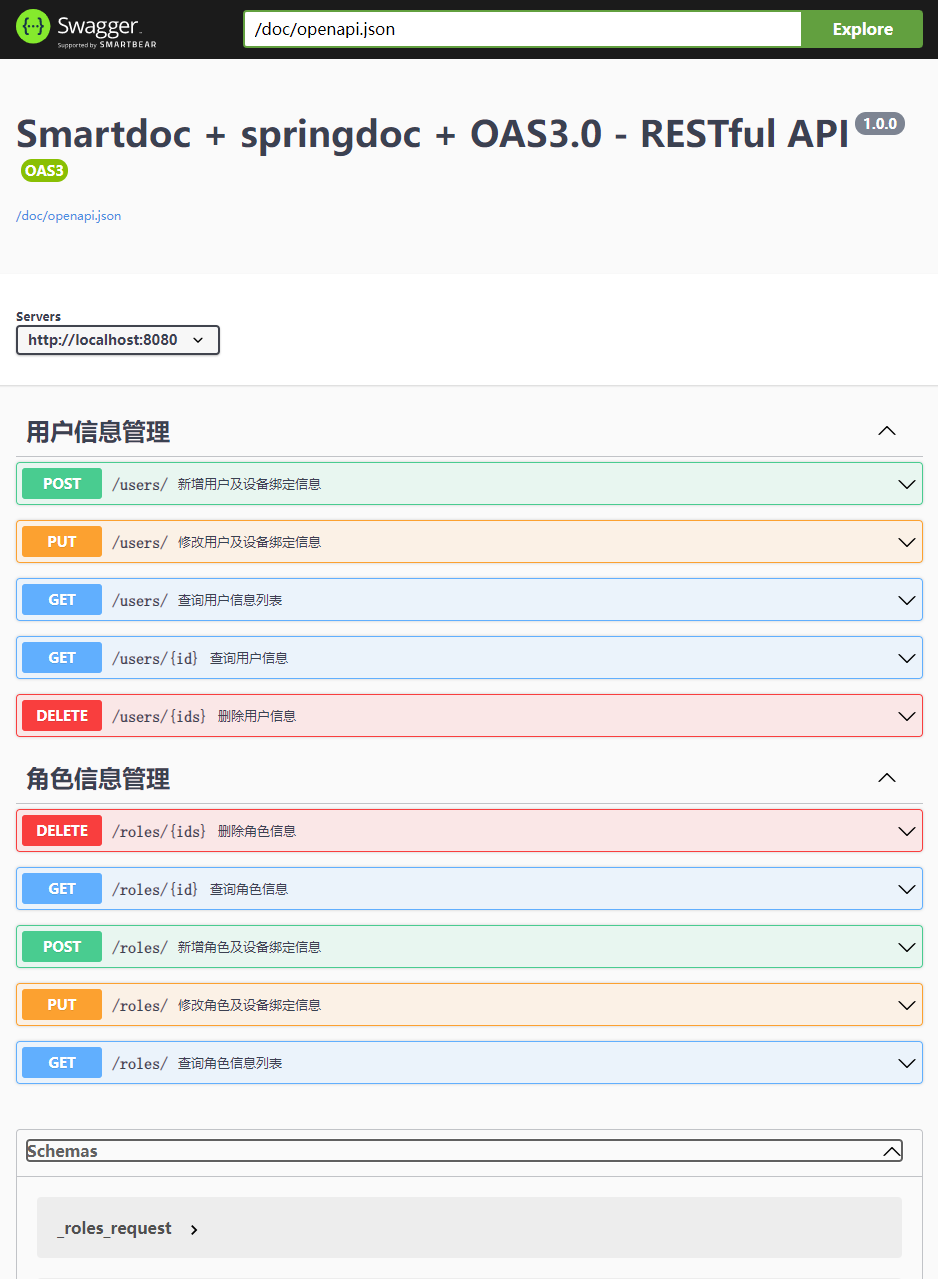Expand arrow on 删除用户信息 row
938x1279 pixels.
point(907,716)
